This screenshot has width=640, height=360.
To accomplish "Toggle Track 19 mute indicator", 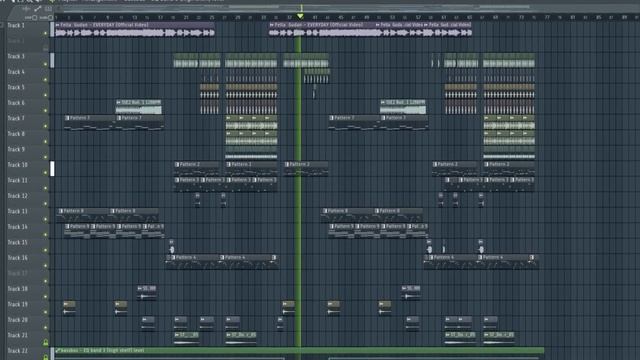I will [x=45, y=313].
